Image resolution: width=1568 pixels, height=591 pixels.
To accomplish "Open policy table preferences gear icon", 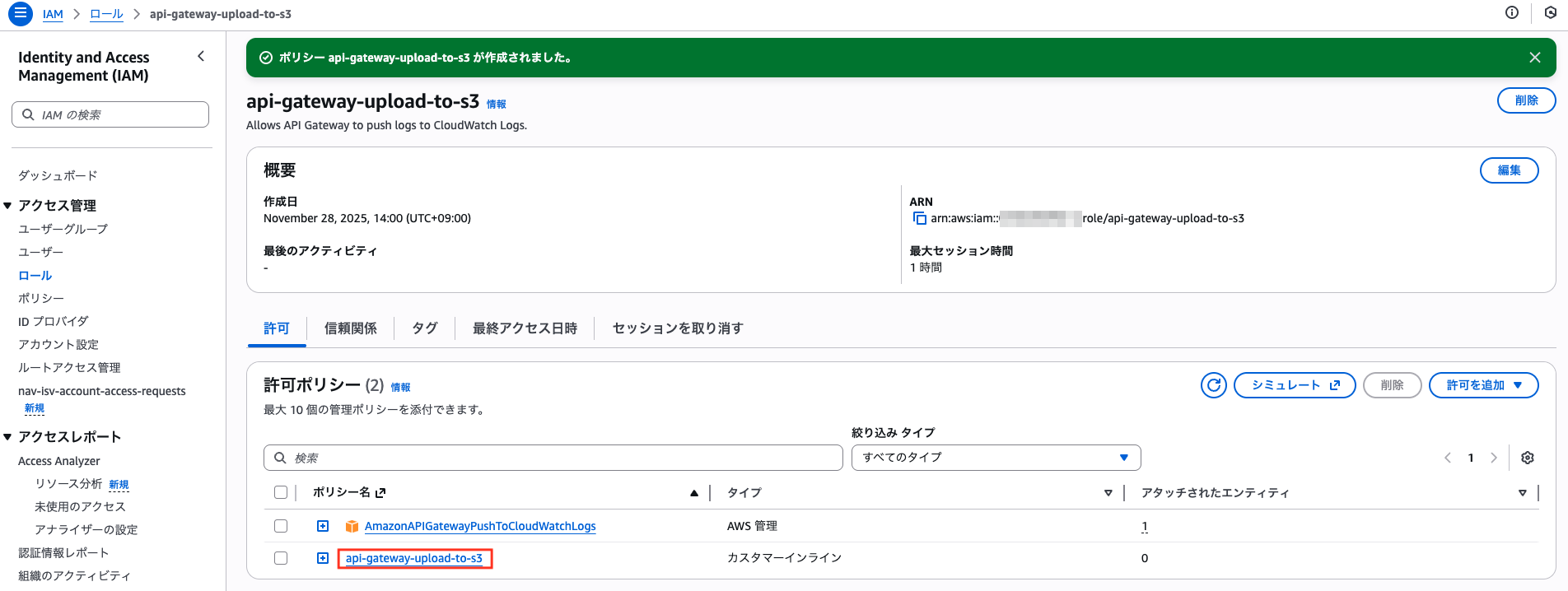I will point(1528,458).
